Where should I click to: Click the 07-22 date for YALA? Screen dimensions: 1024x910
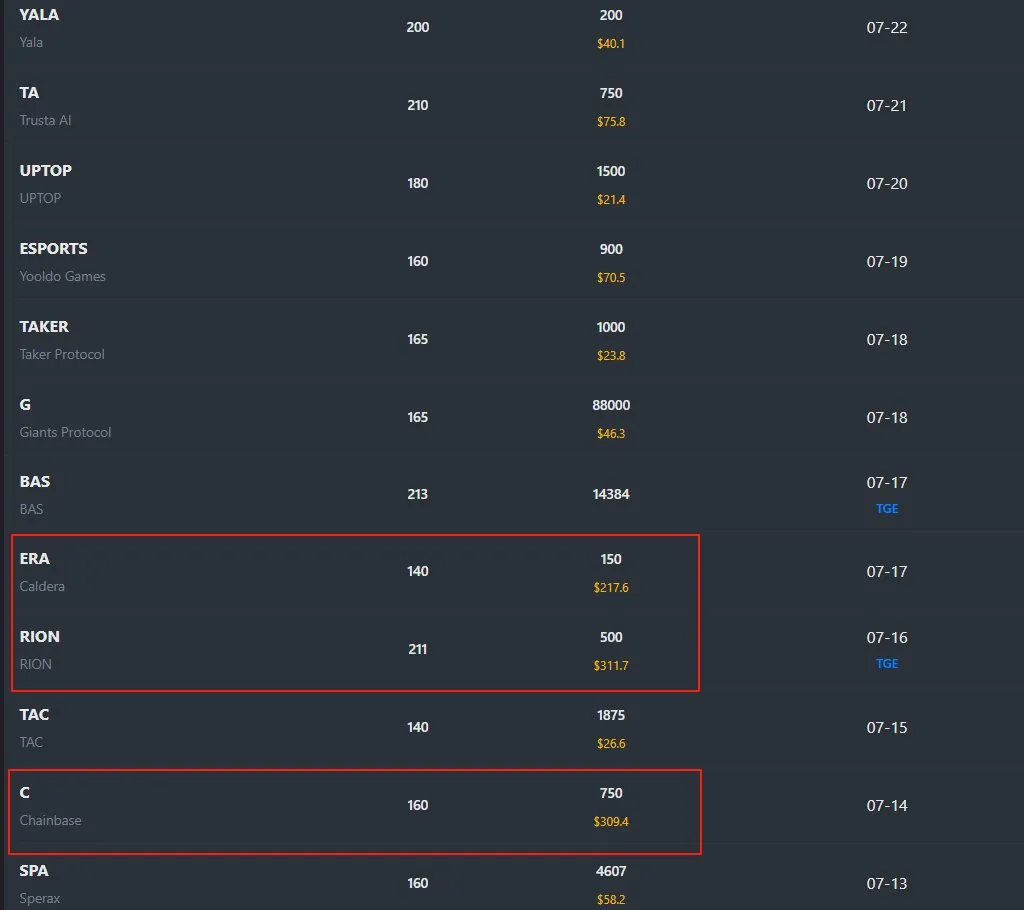[x=887, y=28]
